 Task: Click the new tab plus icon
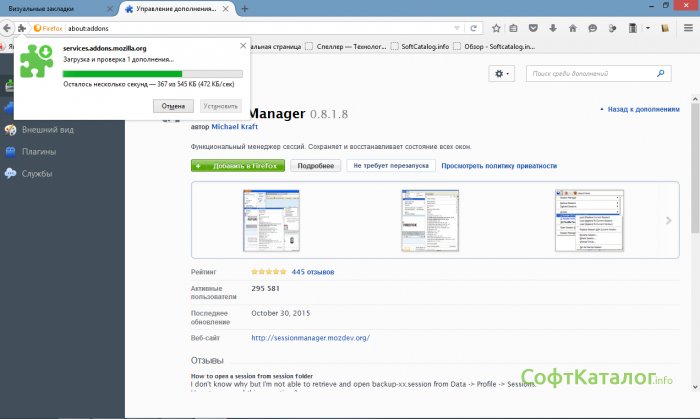click(x=245, y=9)
